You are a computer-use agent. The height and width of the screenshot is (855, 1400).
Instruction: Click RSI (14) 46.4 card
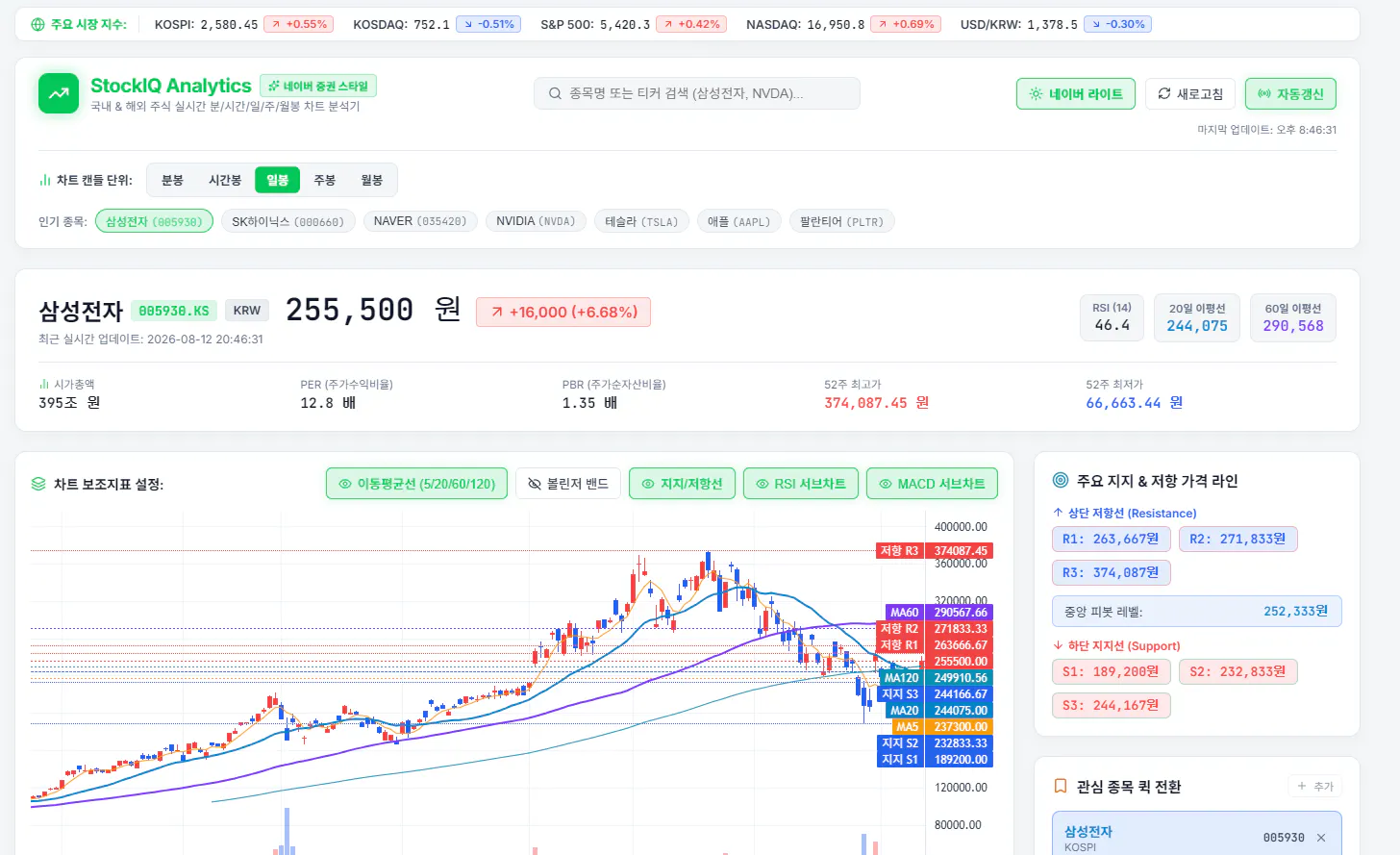1112,317
